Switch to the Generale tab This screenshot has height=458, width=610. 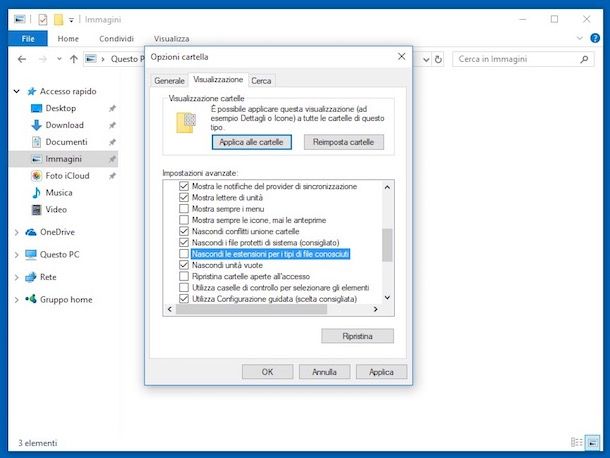coord(169,80)
